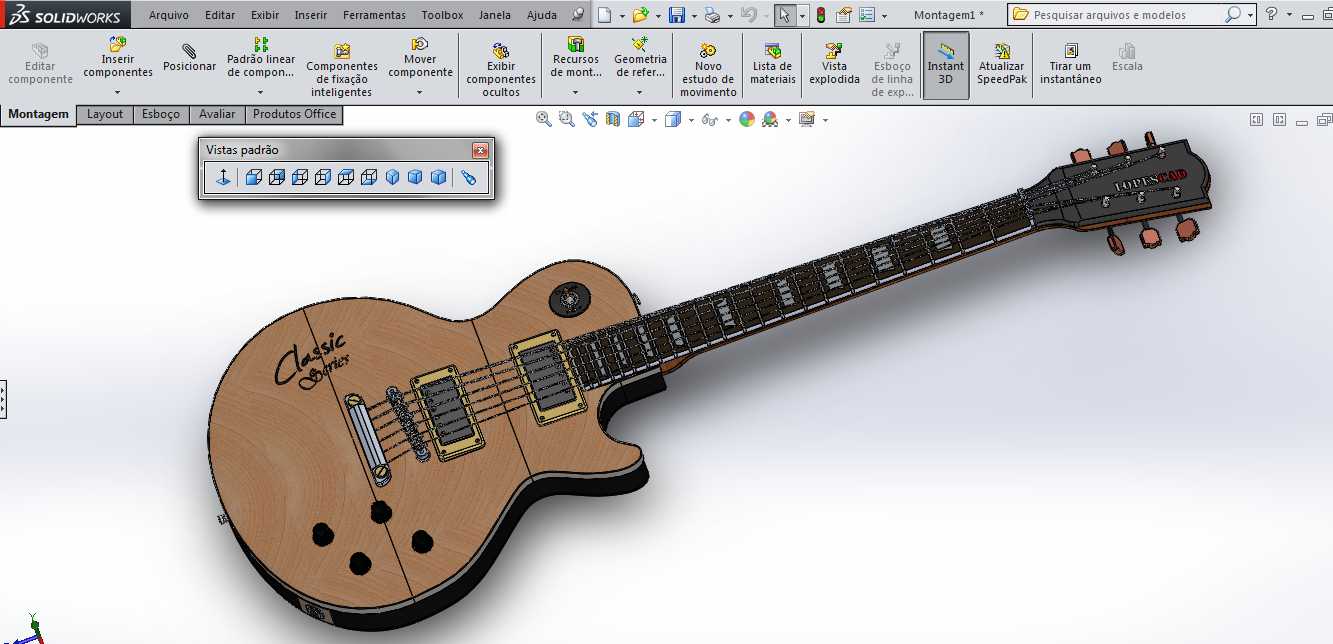Click the Padrão linear de componentes icon
This screenshot has width=1333, height=644.
[261, 44]
